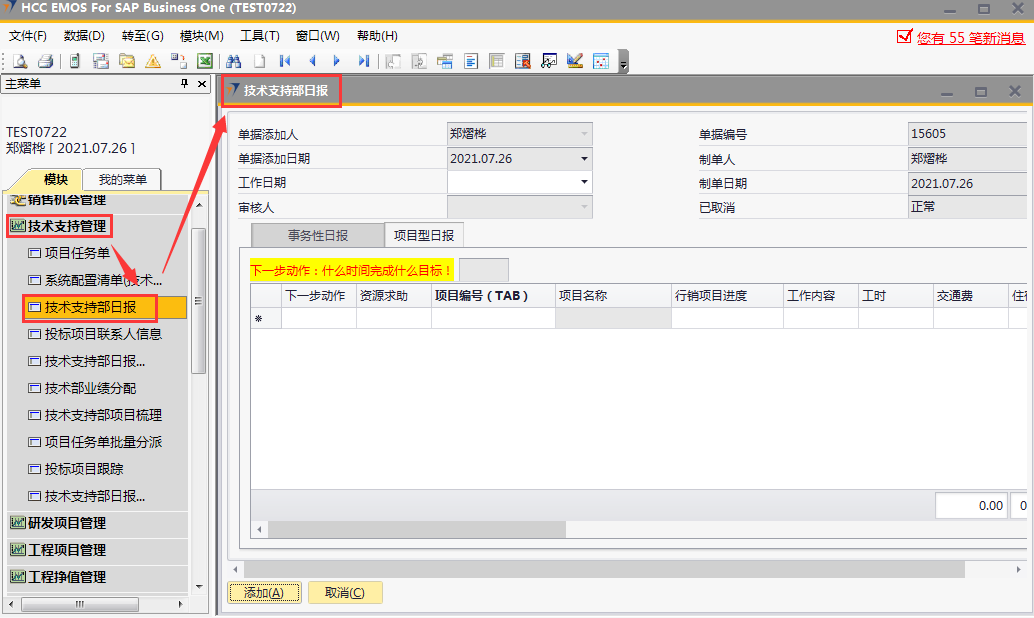Pin the 主菜单 panel
The width and height of the screenshot is (1034, 618).
pos(184,84)
